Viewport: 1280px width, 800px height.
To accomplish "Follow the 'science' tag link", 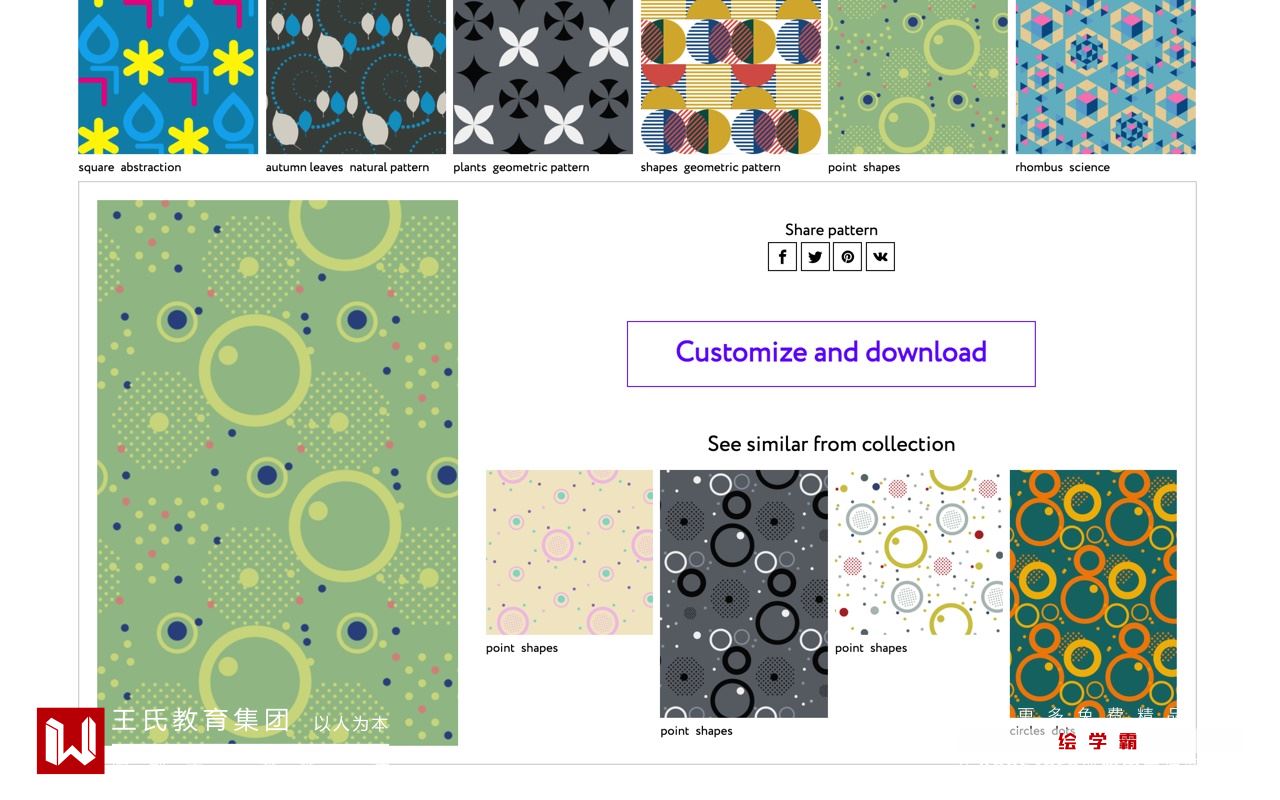I will (x=1089, y=167).
